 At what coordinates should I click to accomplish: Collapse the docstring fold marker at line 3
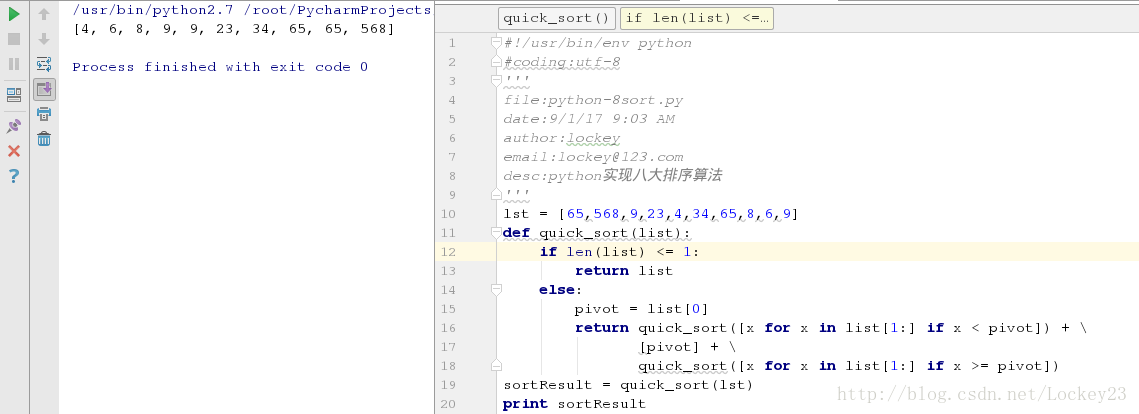coord(496,81)
